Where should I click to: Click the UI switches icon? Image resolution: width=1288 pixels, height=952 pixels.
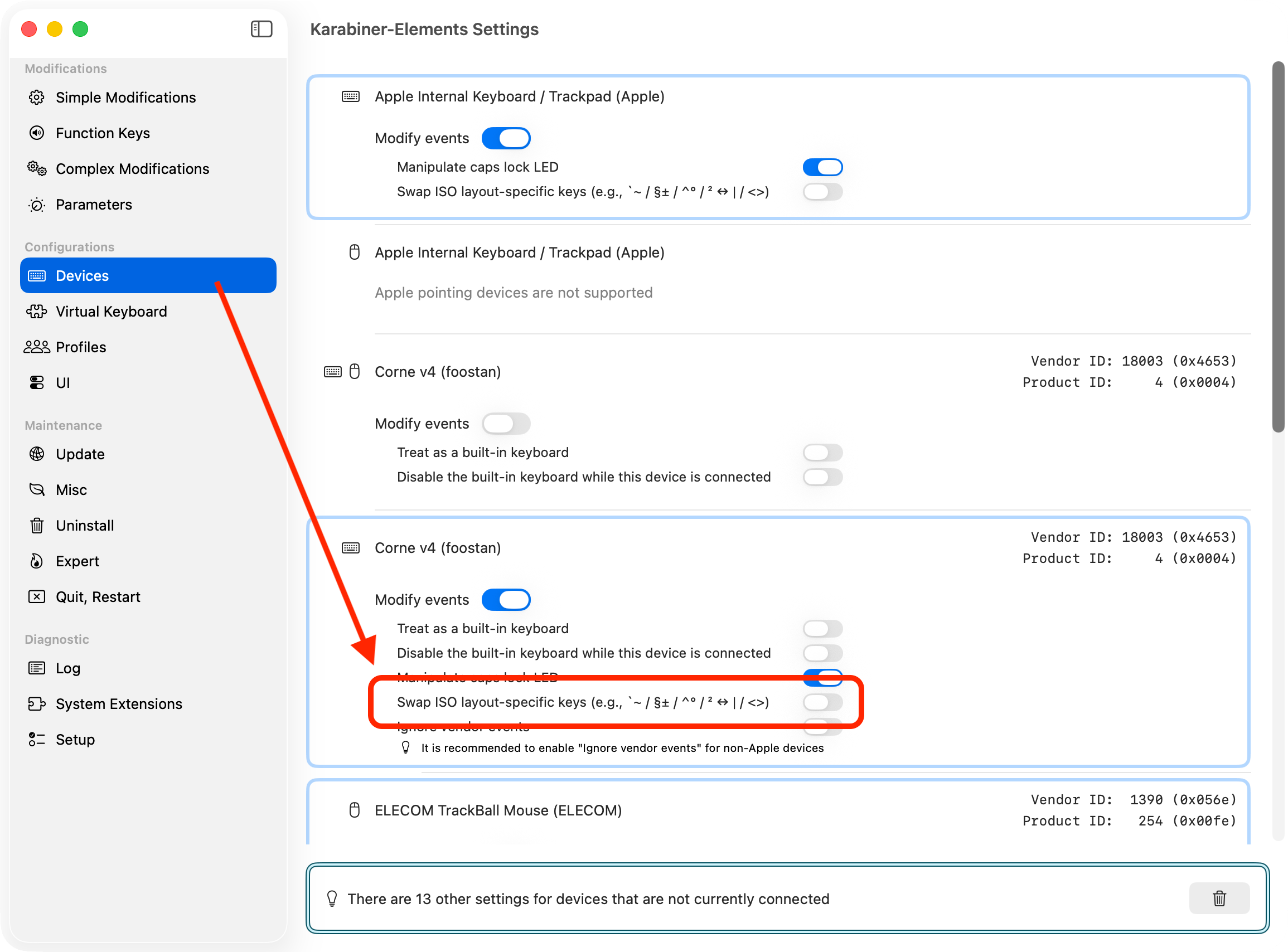pos(37,383)
